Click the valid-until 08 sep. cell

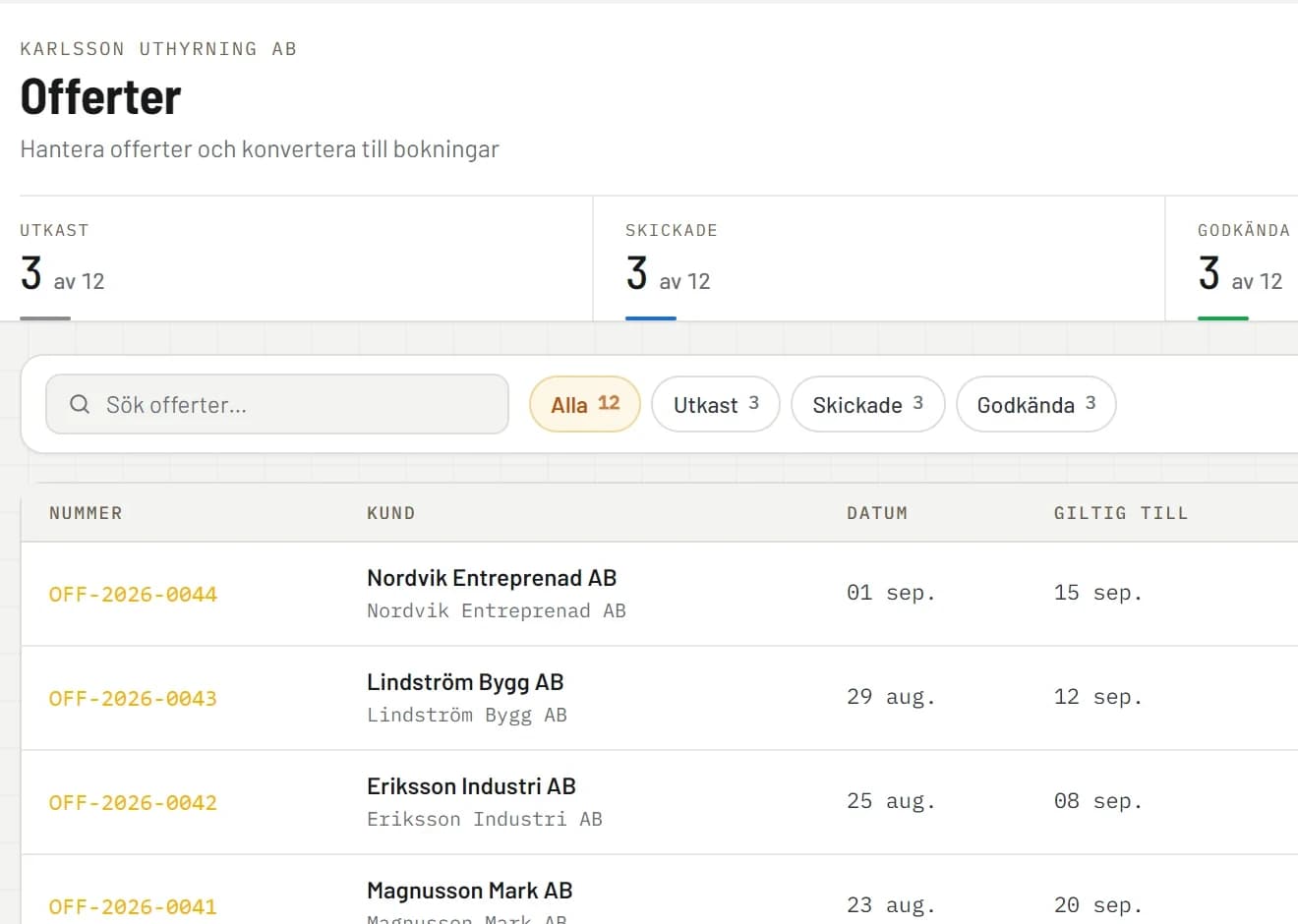click(x=1098, y=801)
